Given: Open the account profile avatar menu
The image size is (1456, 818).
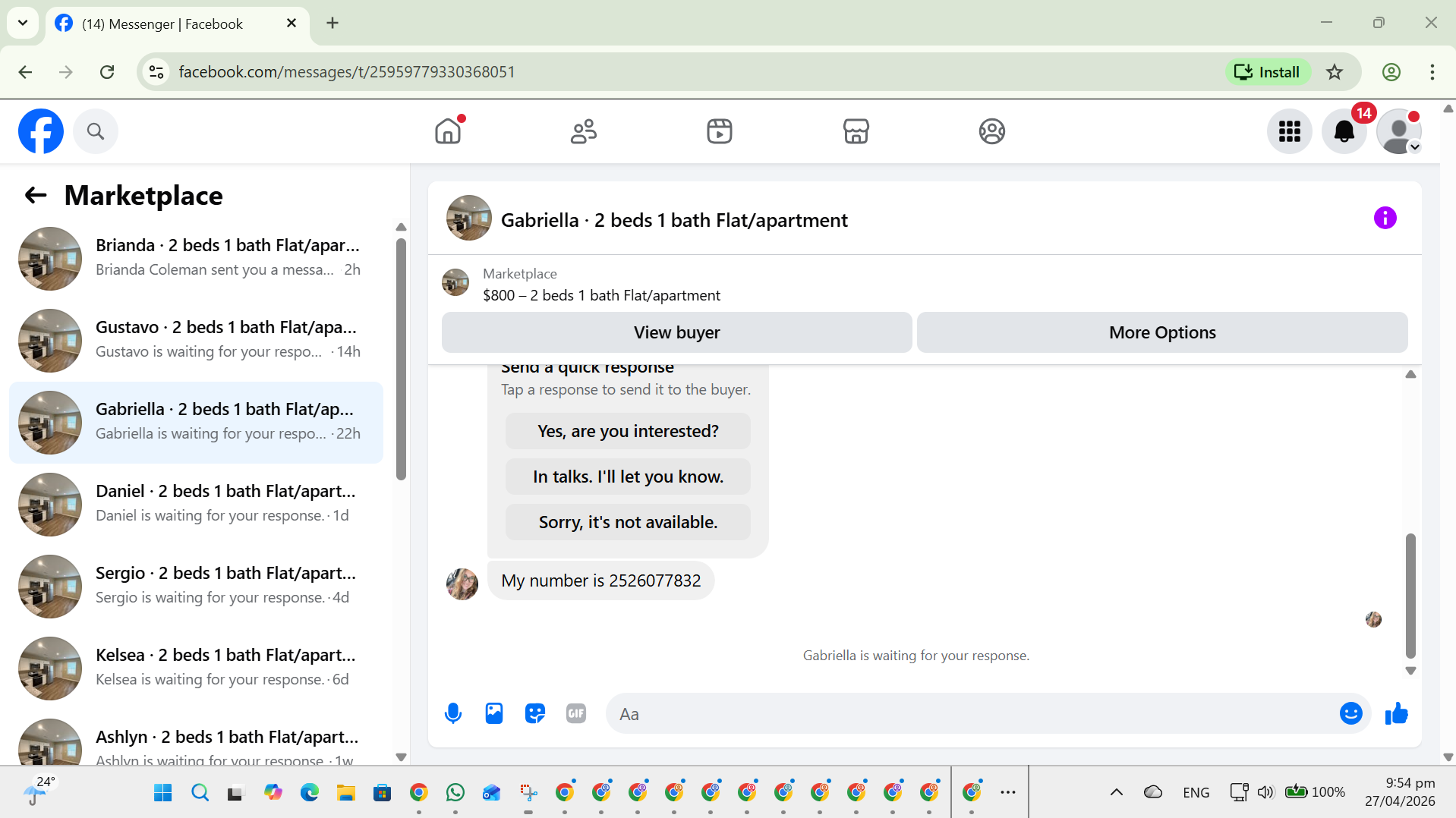Looking at the screenshot, I should [1399, 131].
